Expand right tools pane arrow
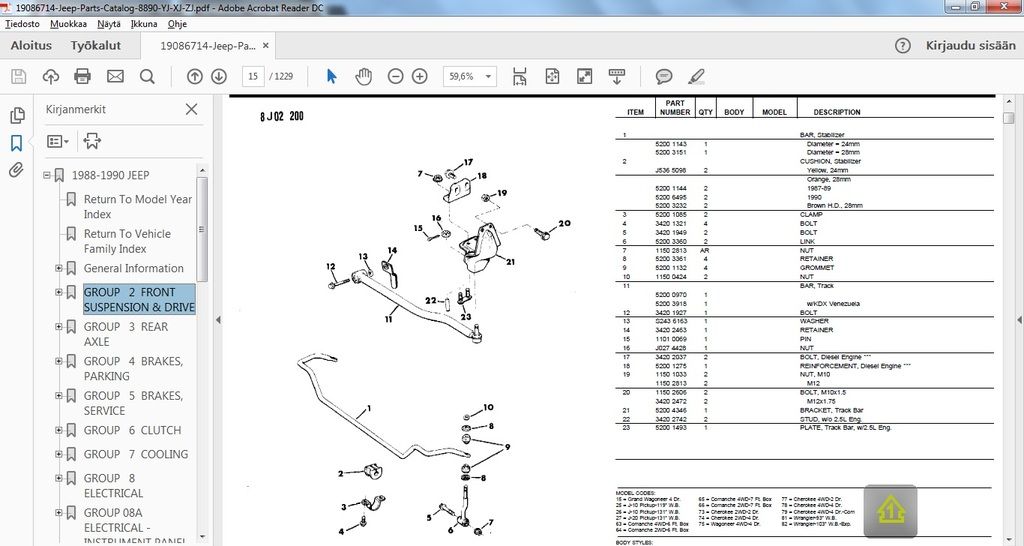This screenshot has width=1024, height=546. click(x=1019, y=320)
